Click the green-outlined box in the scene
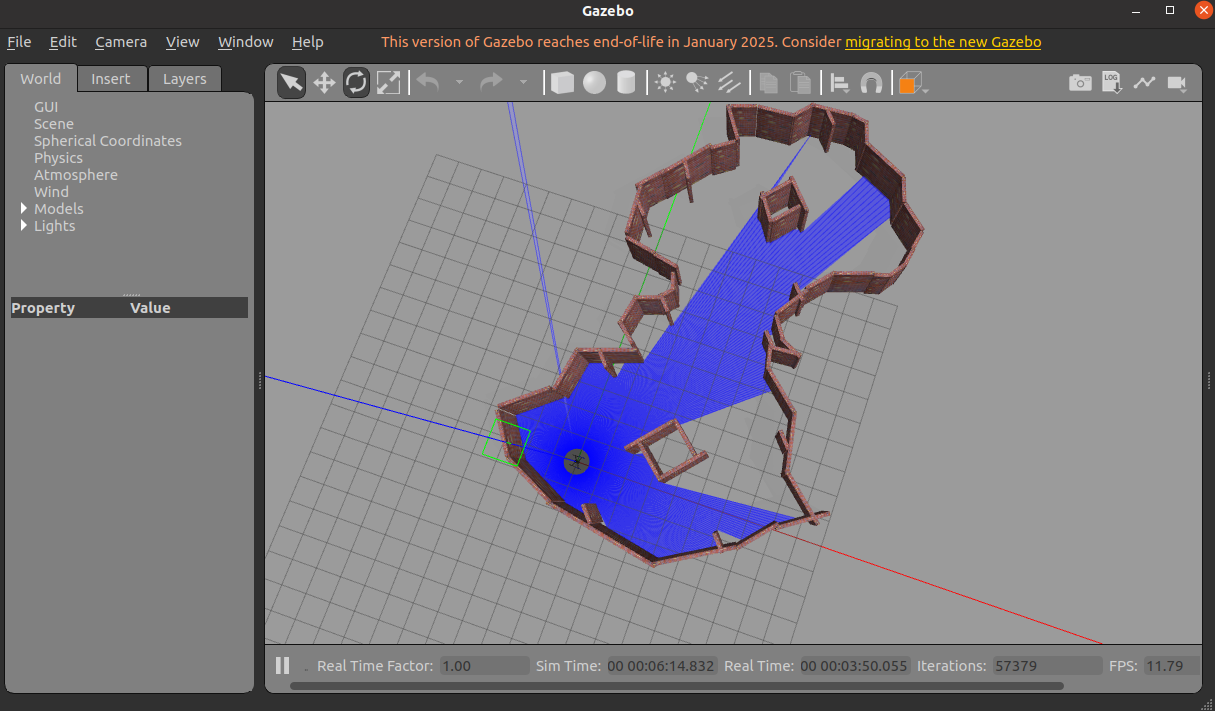Screen dimensions: 1215x711 click(507, 443)
